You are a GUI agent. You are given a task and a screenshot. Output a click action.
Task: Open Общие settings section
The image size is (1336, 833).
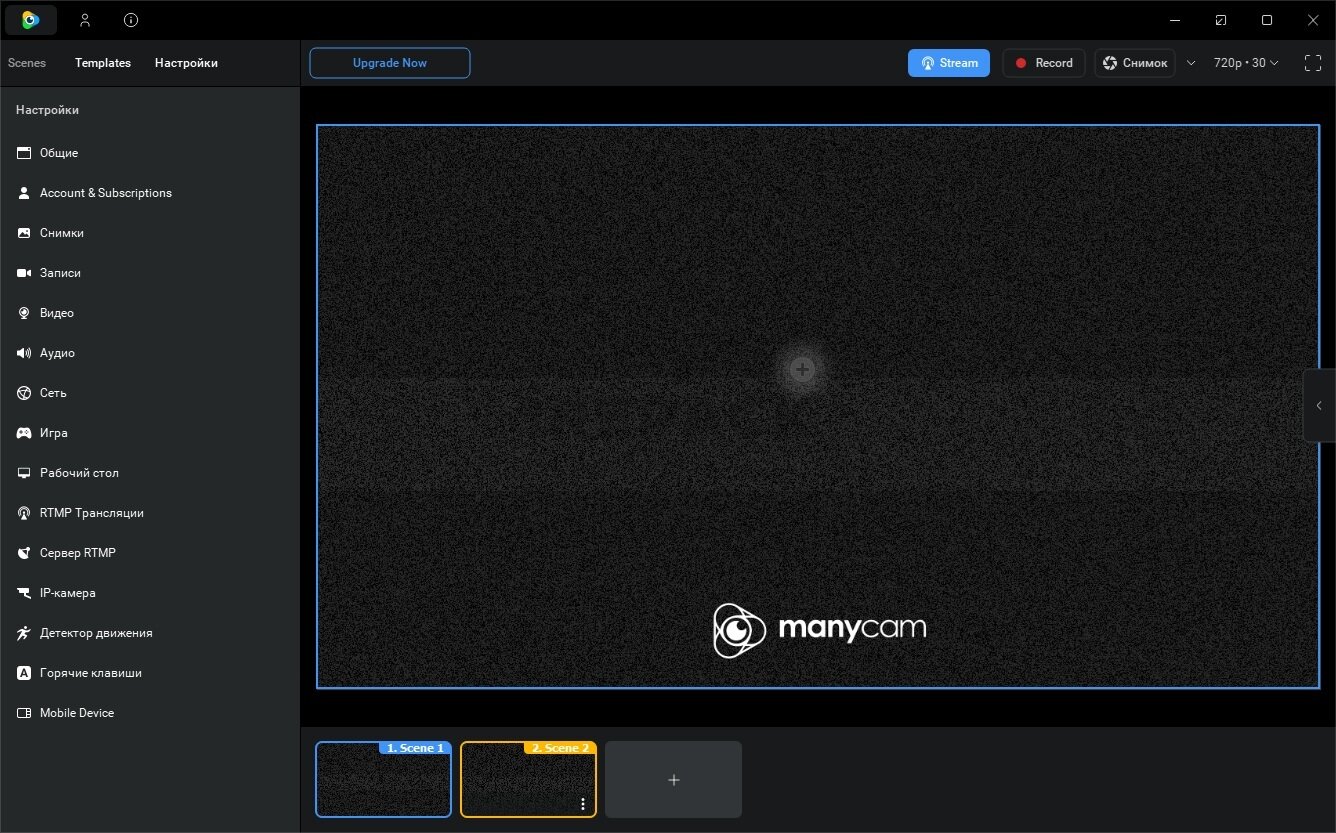click(150, 153)
